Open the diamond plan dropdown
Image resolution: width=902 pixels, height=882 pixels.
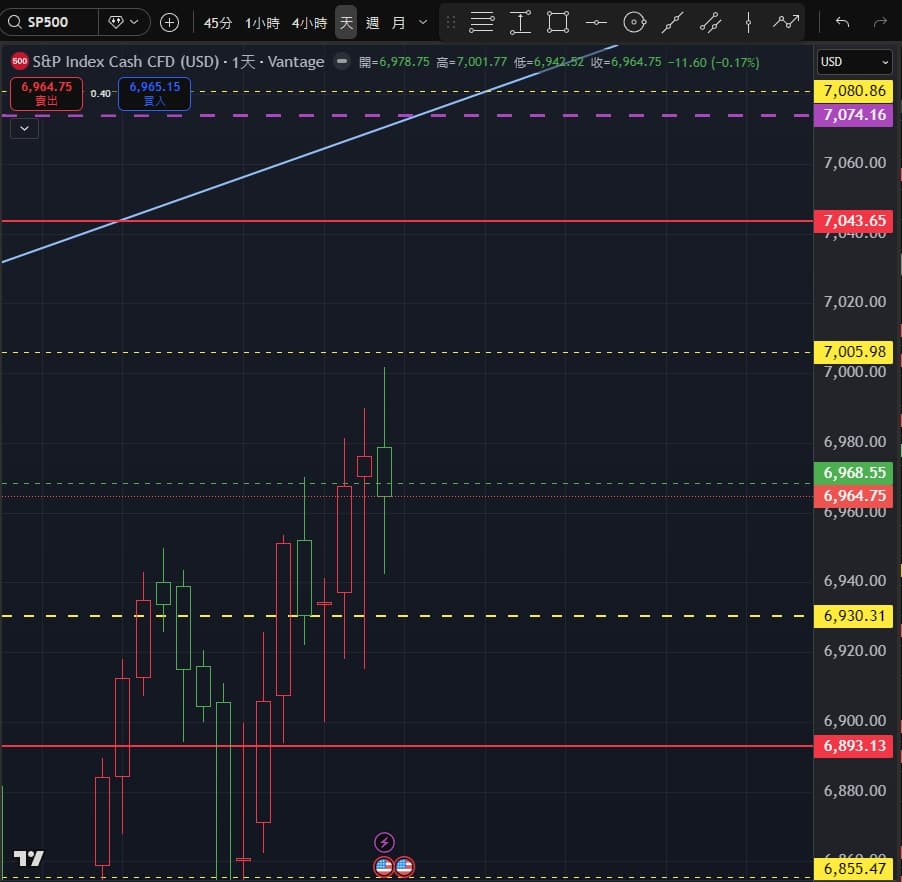tap(124, 22)
